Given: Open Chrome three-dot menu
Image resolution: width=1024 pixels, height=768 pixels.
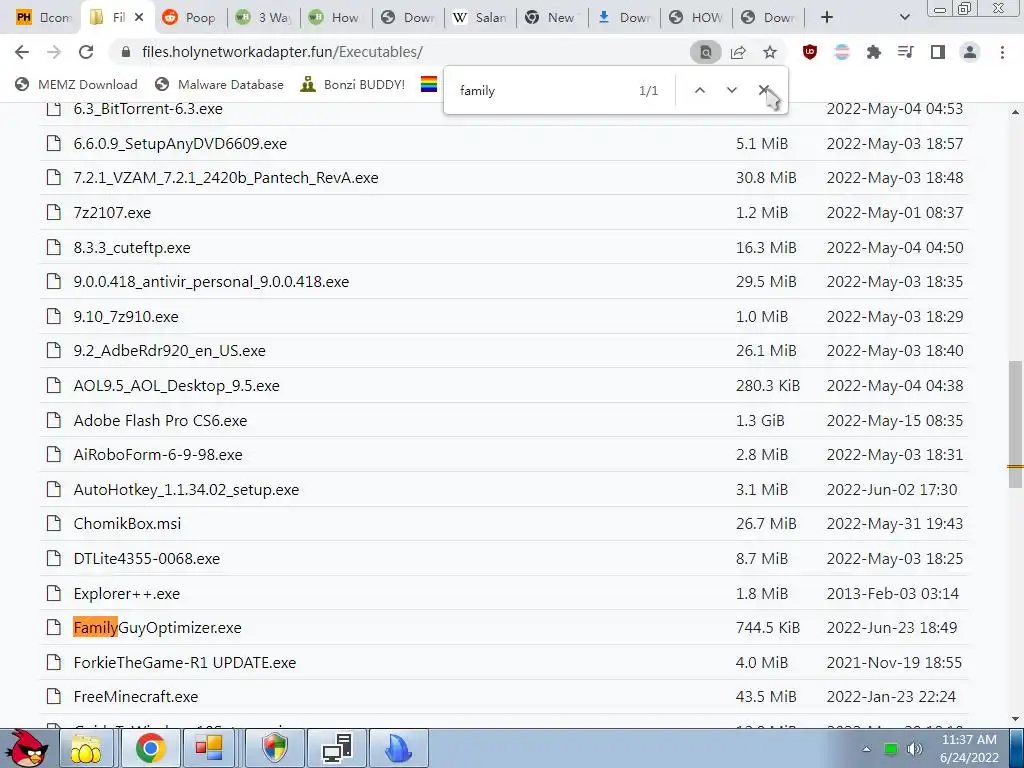Looking at the screenshot, I should [1002, 52].
